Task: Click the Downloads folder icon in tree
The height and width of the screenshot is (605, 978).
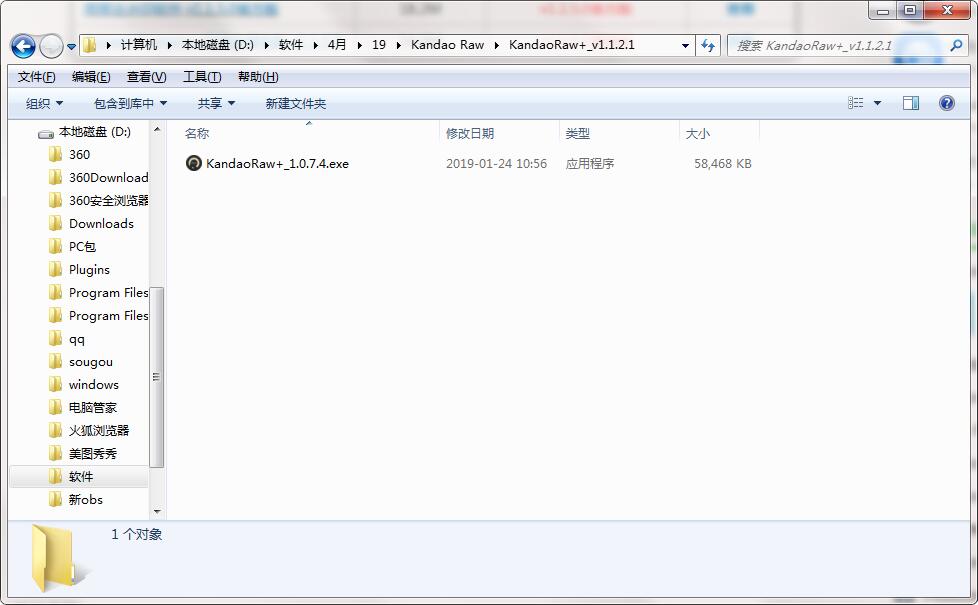Action: 56,223
